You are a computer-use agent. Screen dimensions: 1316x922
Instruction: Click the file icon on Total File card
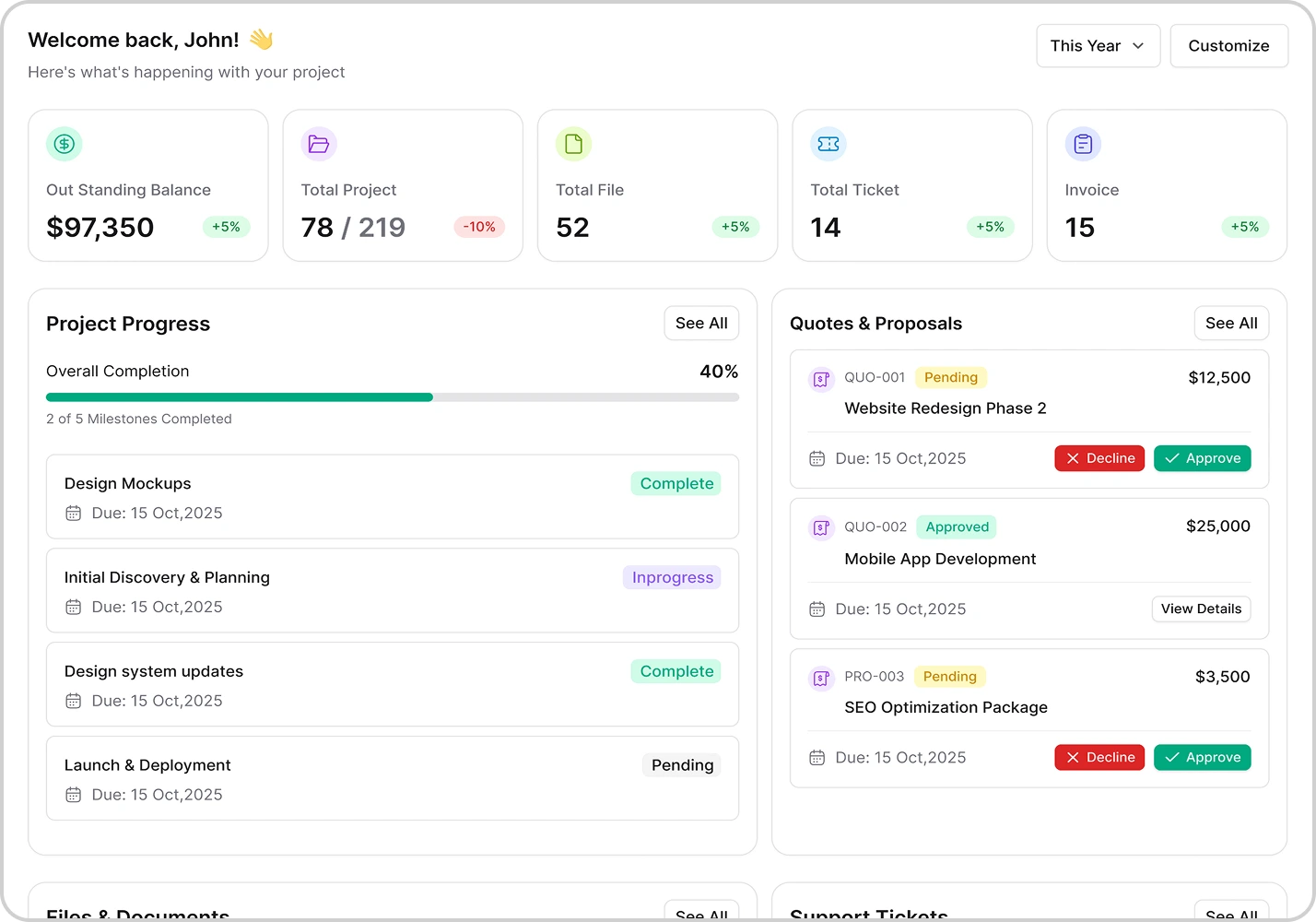tap(572, 144)
